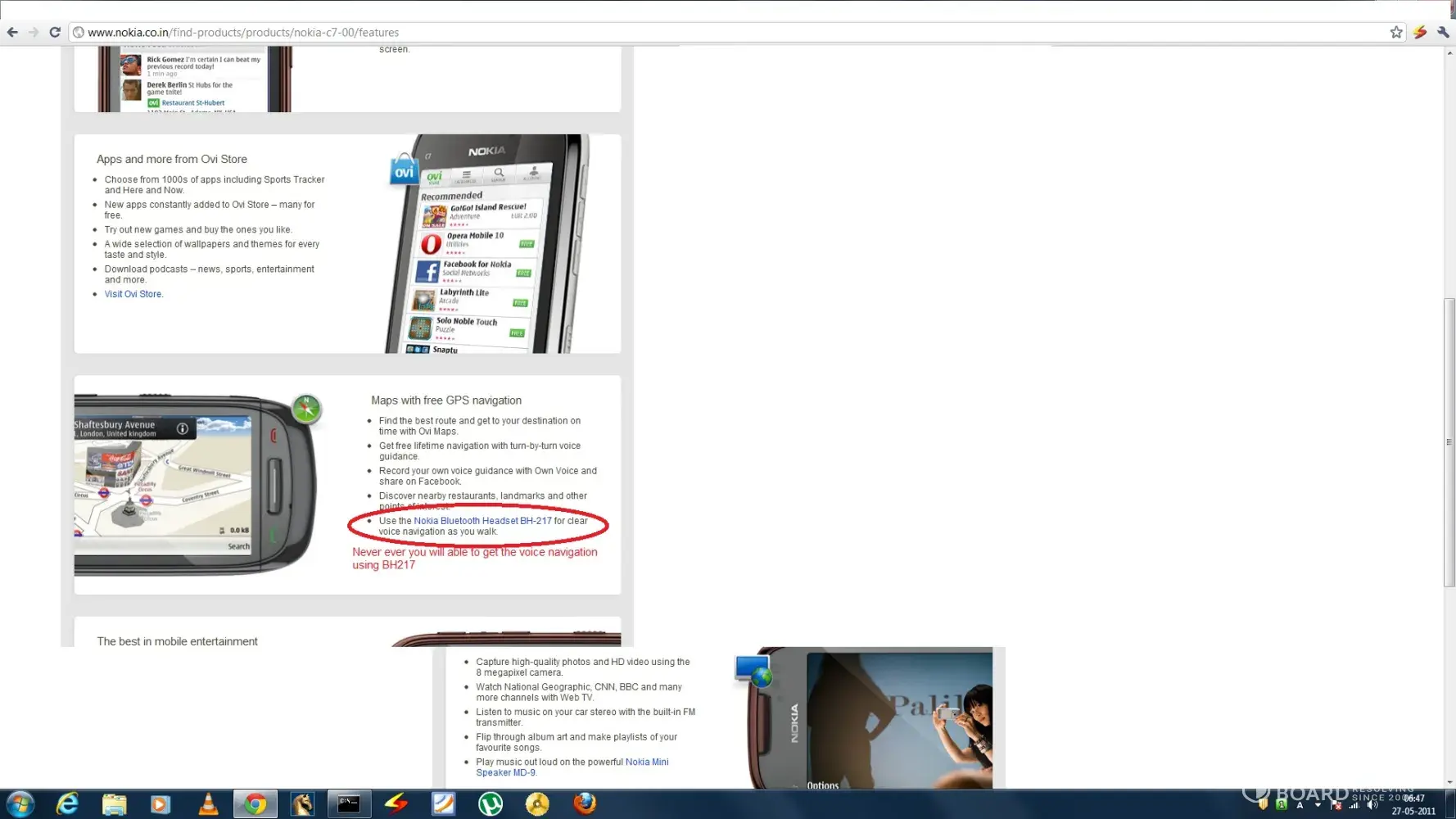Switch to the command prompt window
Screen dimensions: 1456x819
(349, 804)
